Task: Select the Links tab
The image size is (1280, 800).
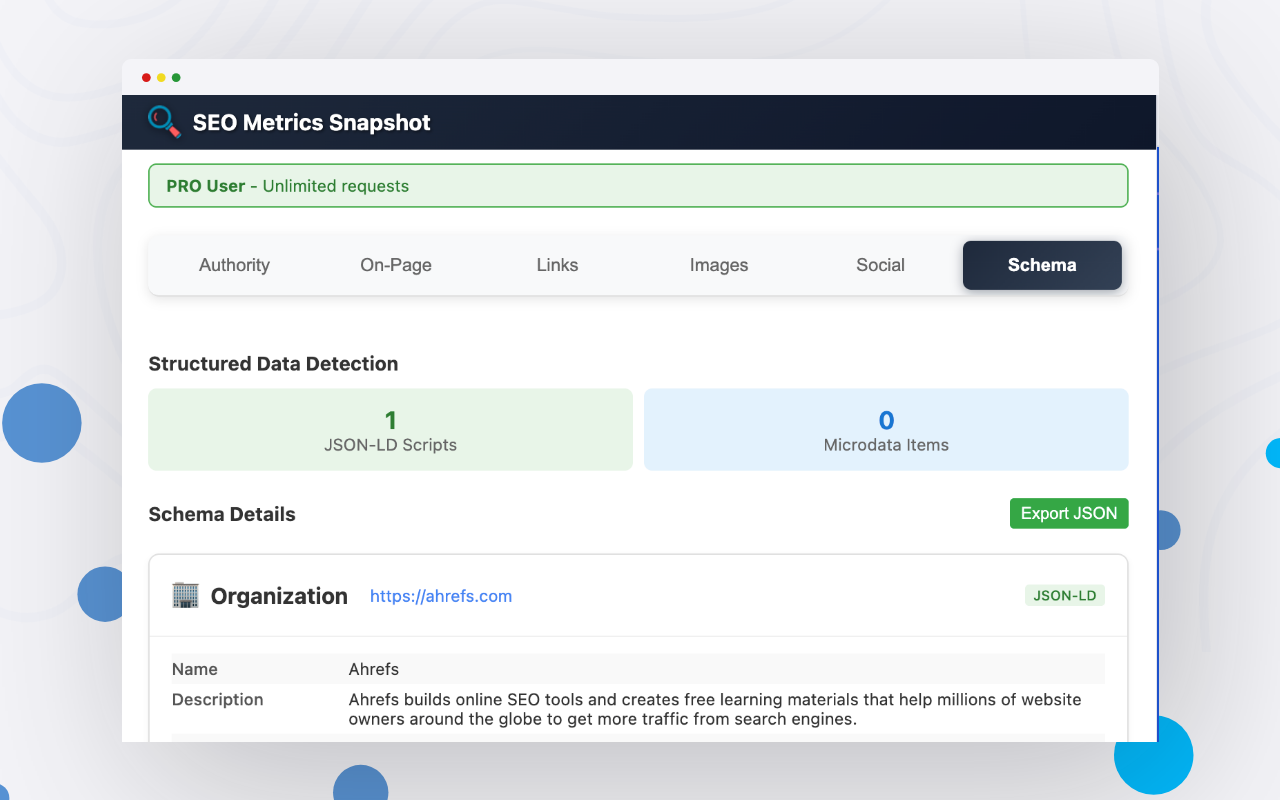Action: (x=557, y=265)
